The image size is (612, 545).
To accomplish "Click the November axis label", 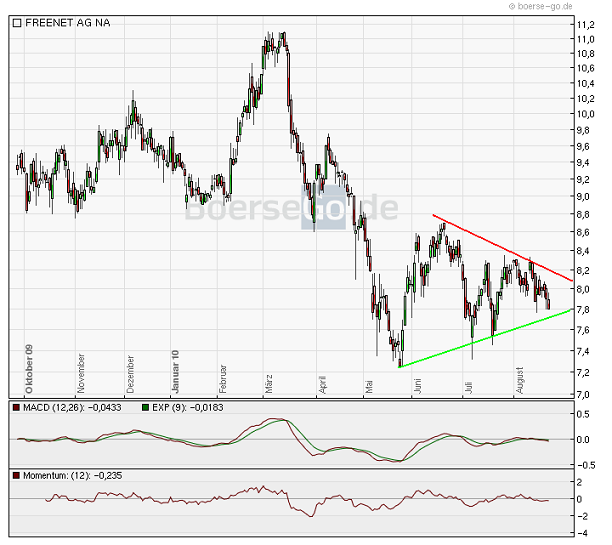I will click(x=81, y=373).
